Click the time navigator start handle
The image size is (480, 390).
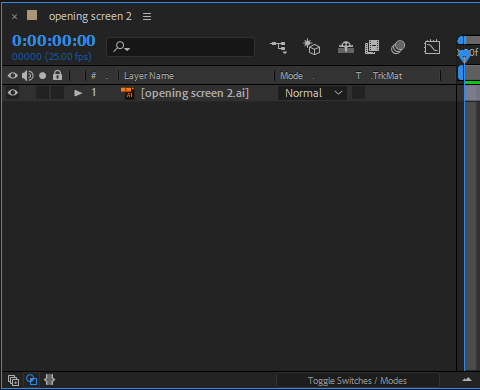pyautogui.click(x=461, y=40)
